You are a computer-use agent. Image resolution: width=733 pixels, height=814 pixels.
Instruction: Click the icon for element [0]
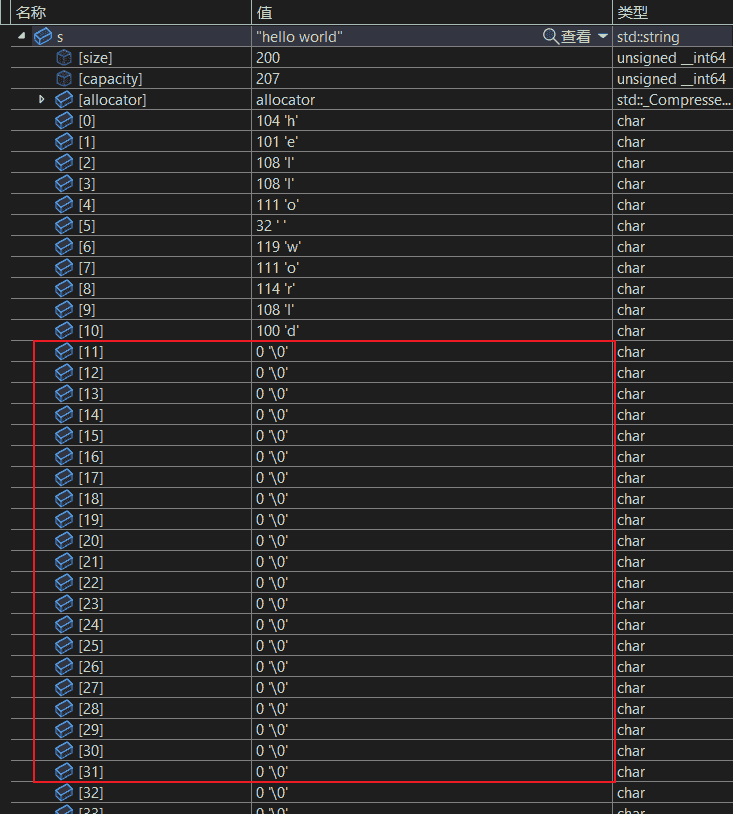64,120
